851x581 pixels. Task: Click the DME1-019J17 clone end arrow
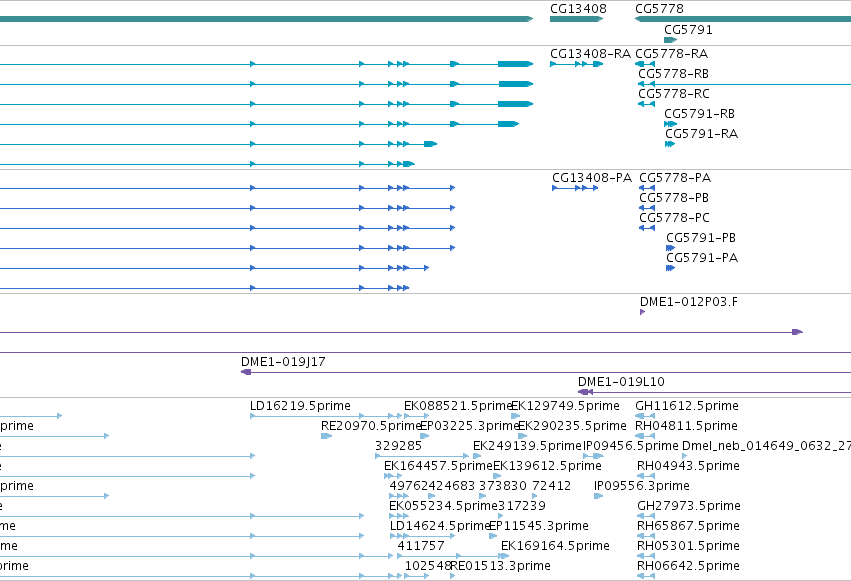tap(246, 372)
